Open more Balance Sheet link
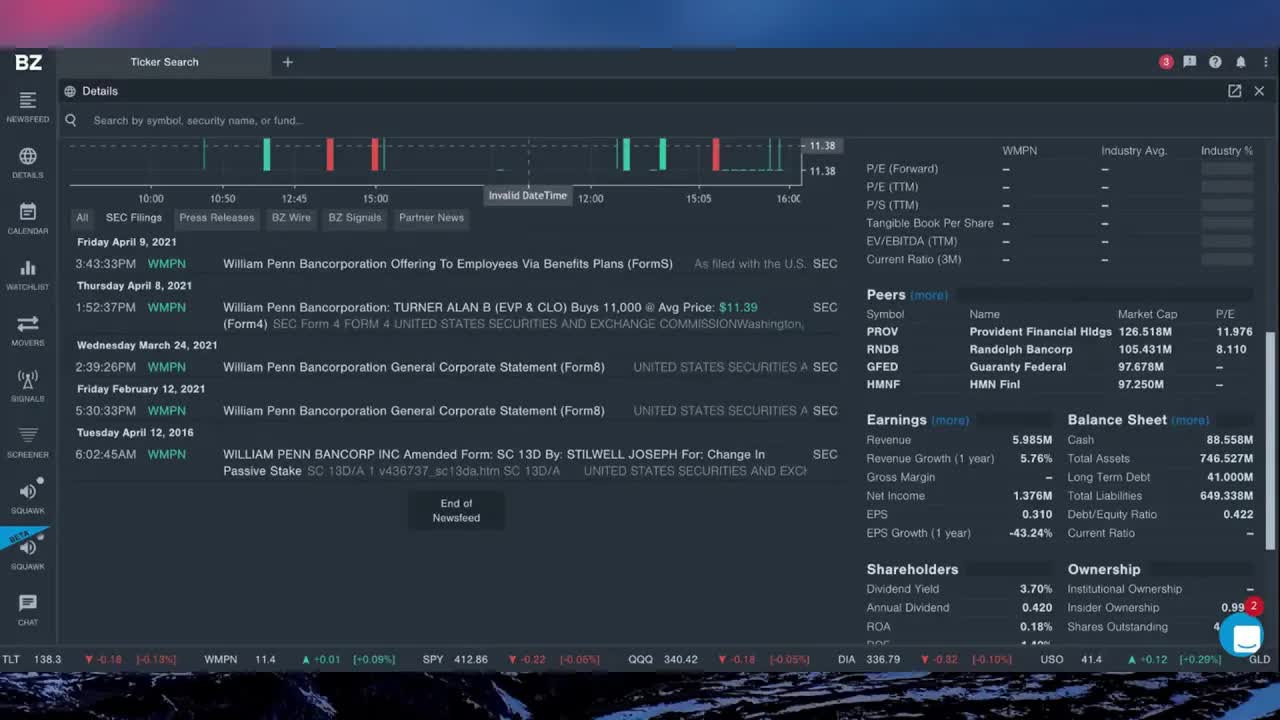The image size is (1280, 720). (x=1190, y=421)
